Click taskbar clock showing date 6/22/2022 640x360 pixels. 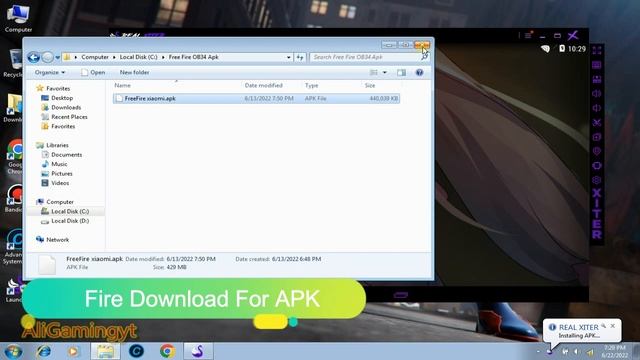click(614, 351)
